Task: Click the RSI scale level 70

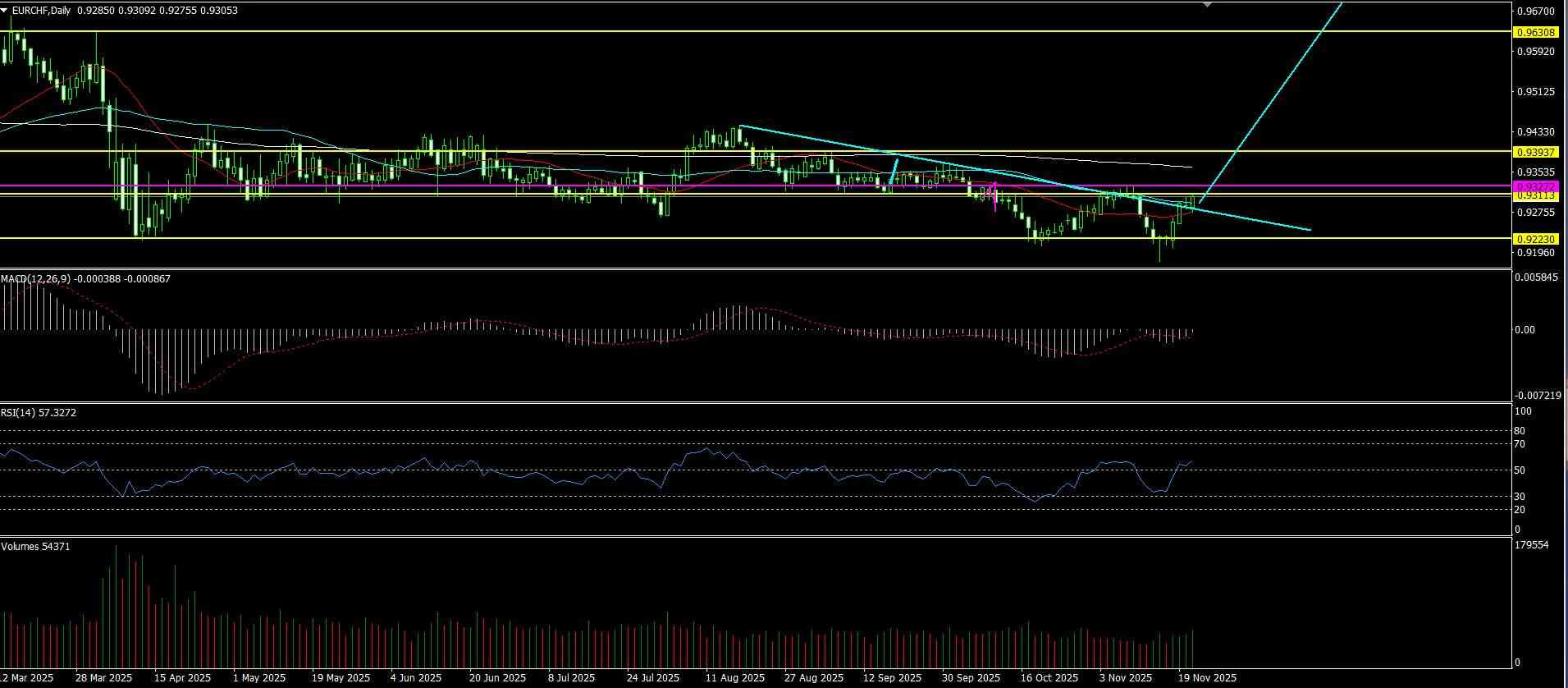Action: pos(1520,444)
